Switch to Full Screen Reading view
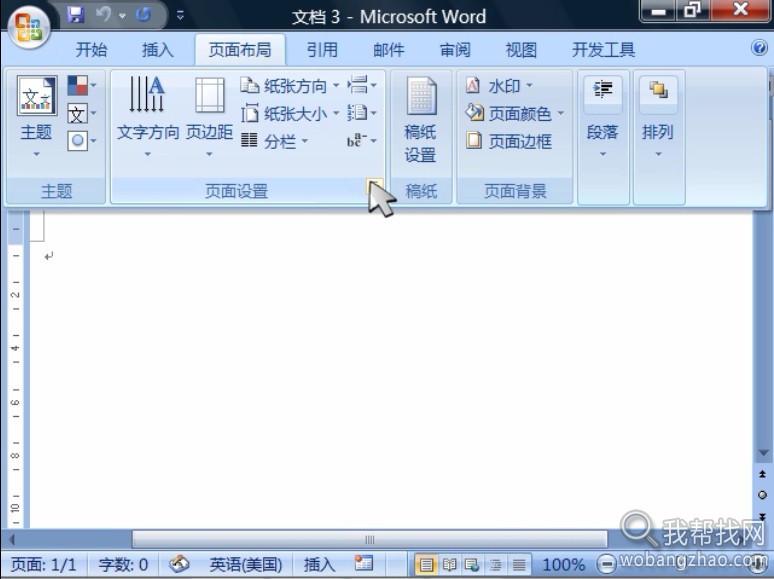Screen dimensions: 774x579 point(449,564)
